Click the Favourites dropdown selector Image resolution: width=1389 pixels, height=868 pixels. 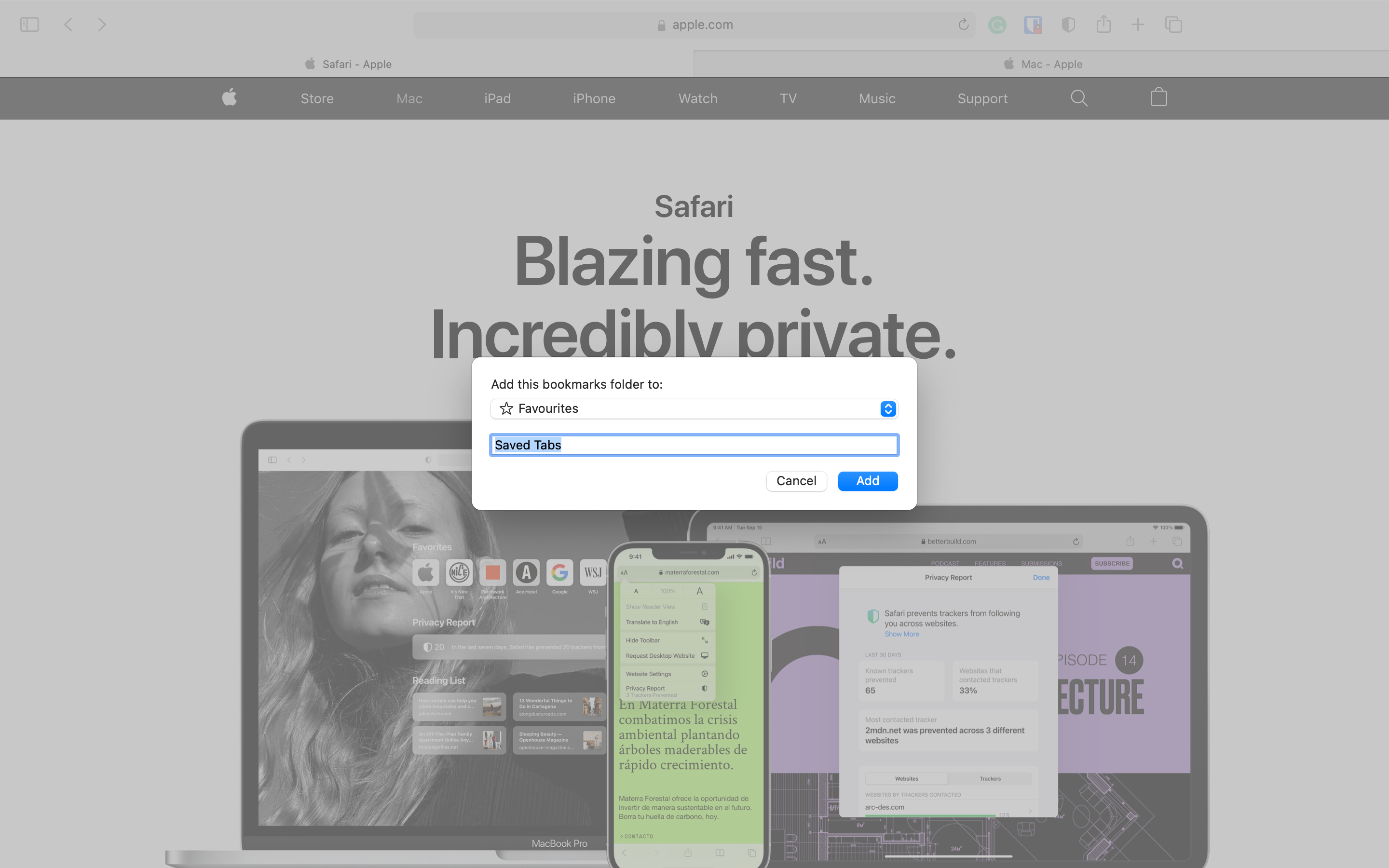pyautogui.click(x=693, y=408)
